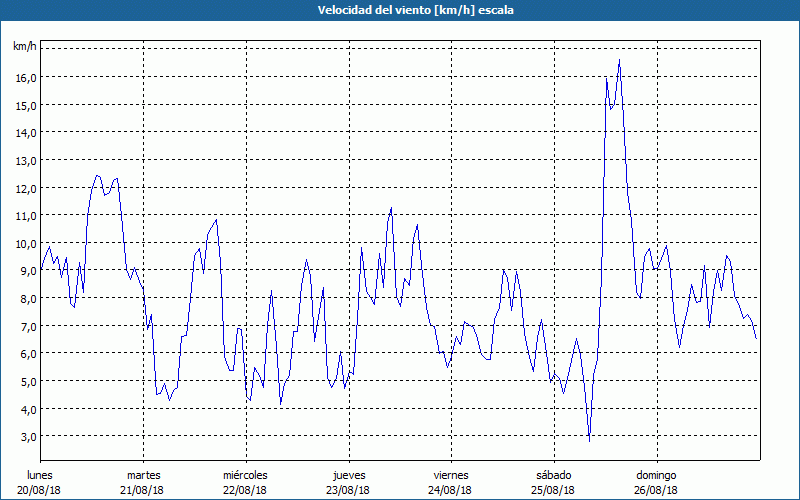Click the 23/08/18 date label

348,490
